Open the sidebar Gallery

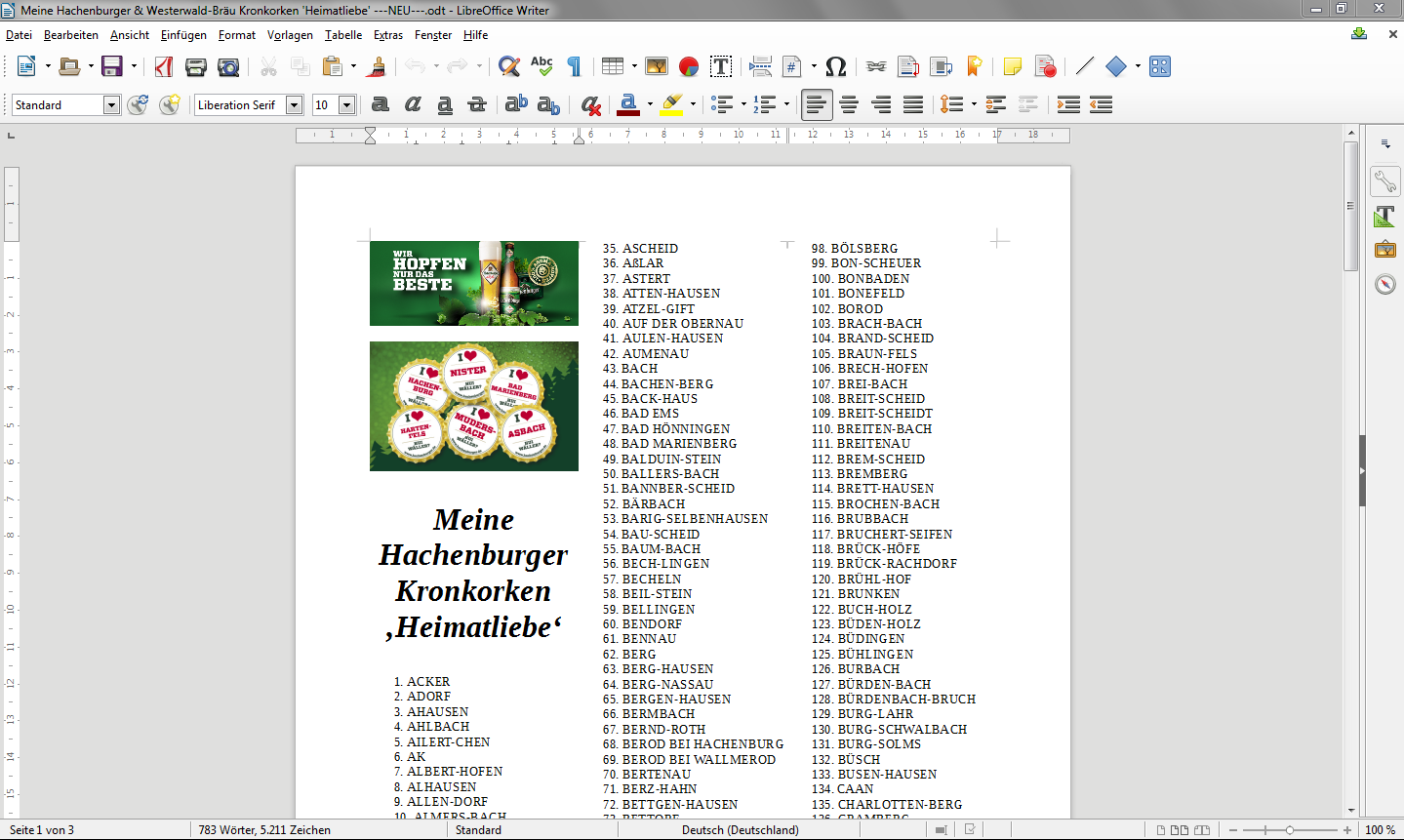click(x=1385, y=250)
